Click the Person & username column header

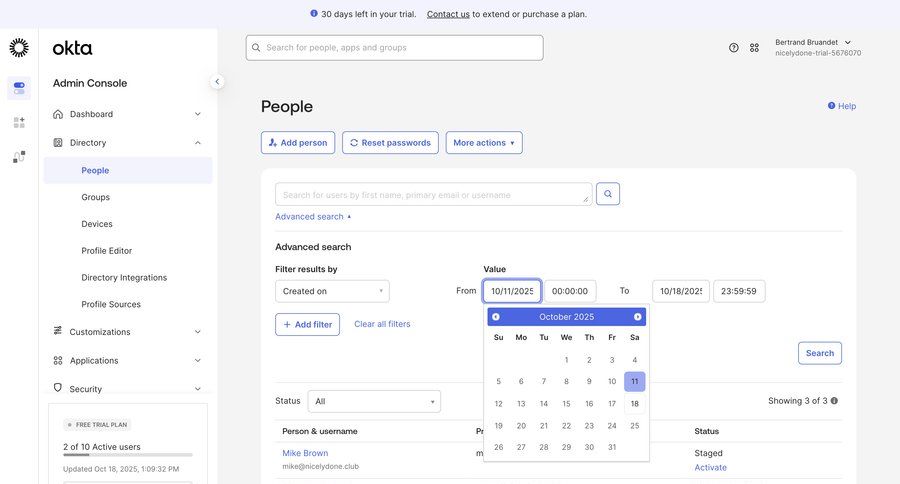point(320,431)
